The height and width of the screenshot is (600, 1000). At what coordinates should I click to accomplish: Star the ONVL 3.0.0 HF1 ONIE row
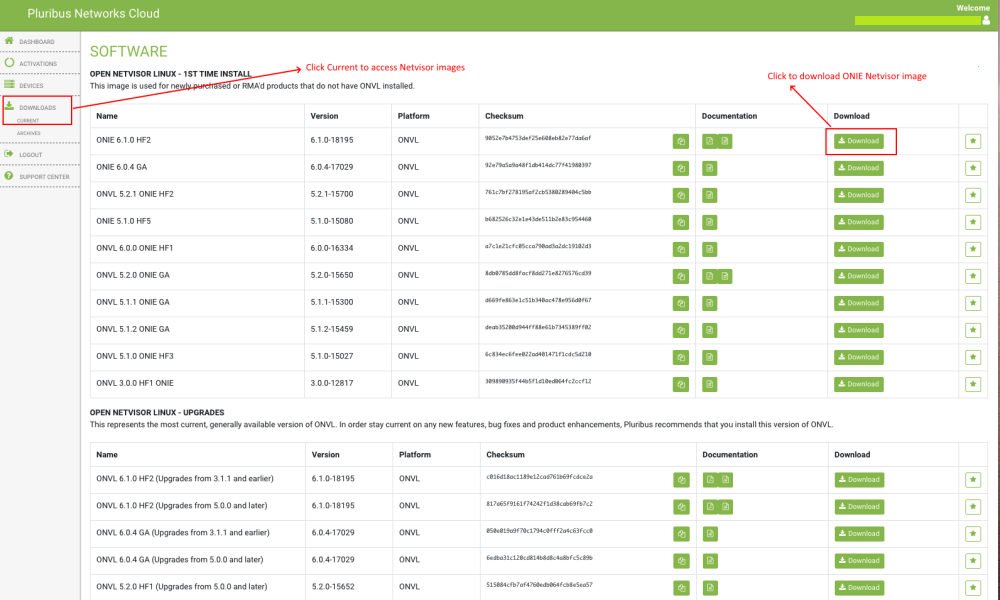click(973, 384)
